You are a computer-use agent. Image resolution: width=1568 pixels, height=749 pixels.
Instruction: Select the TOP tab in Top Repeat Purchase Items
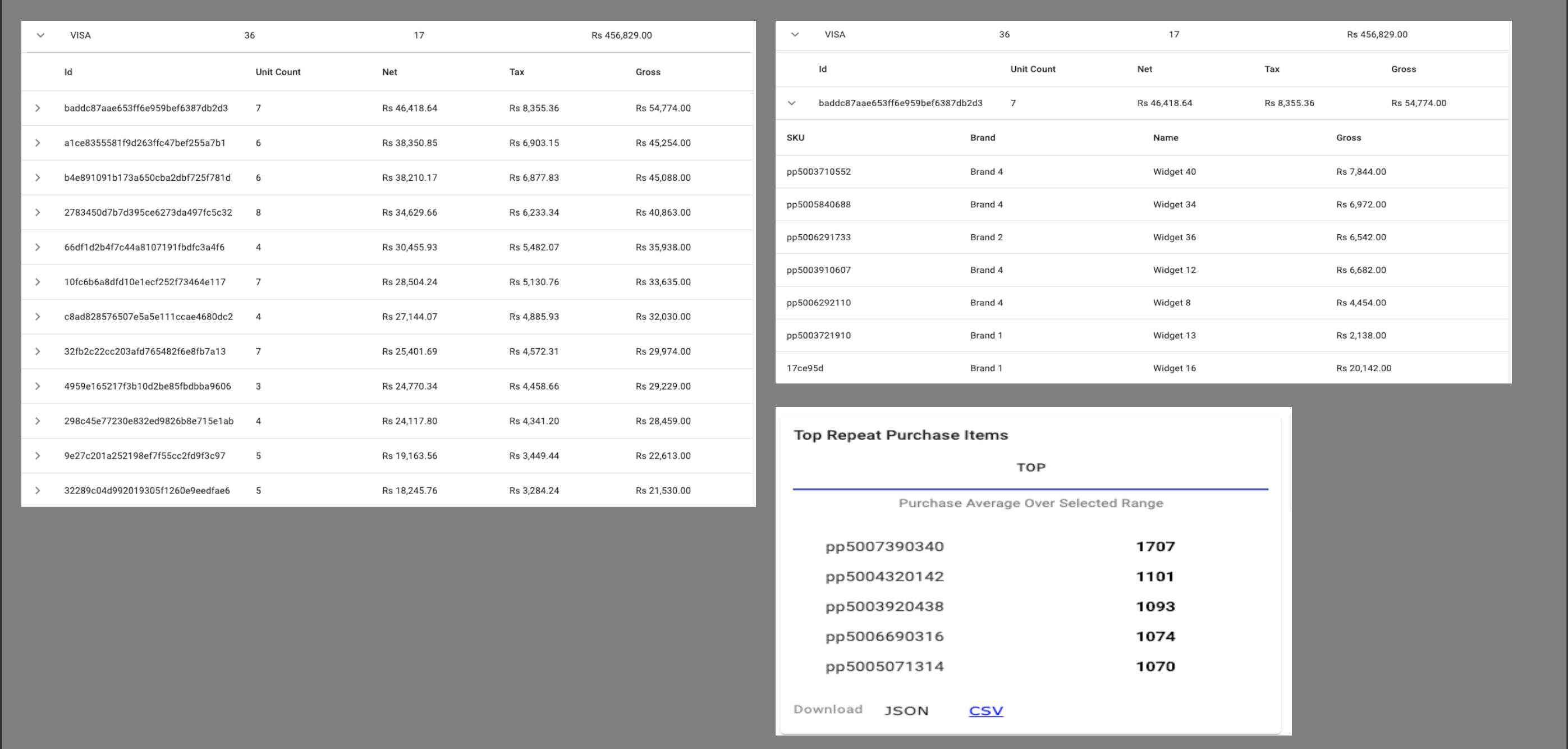pyautogui.click(x=1030, y=467)
